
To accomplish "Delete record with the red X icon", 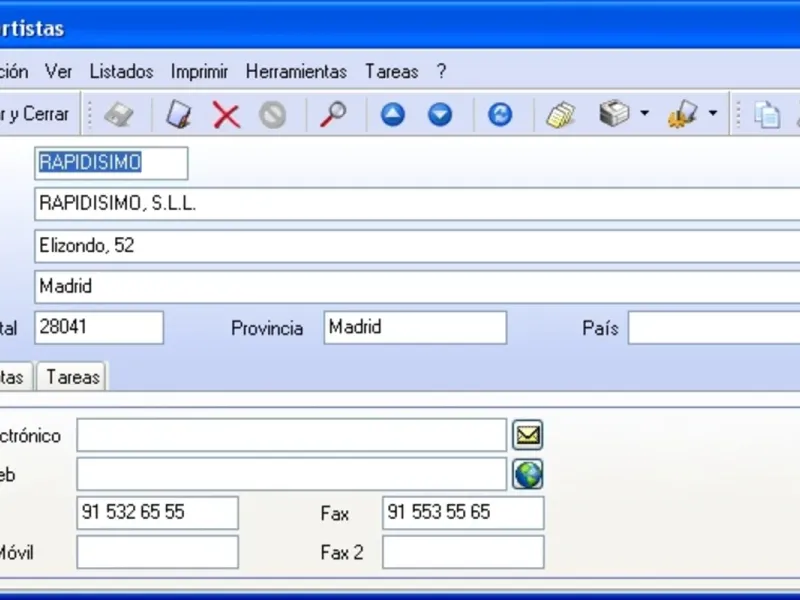I will [x=226, y=115].
